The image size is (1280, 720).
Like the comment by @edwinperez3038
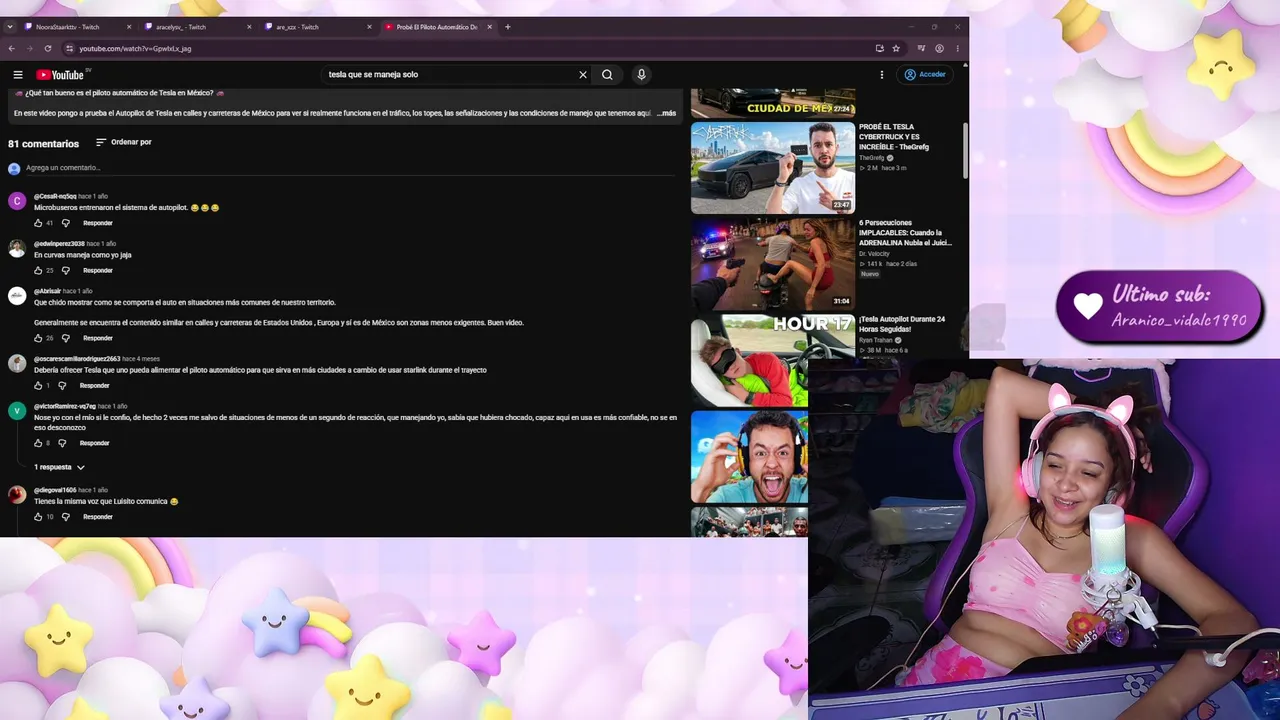[x=38, y=271]
